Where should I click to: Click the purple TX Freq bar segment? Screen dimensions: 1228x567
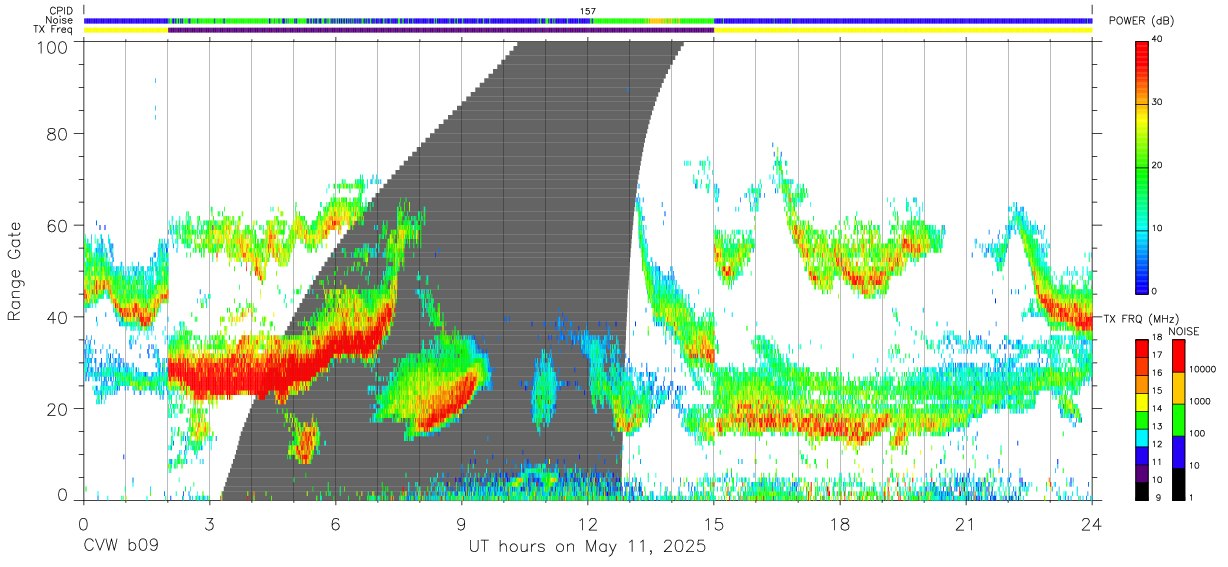tap(441, 30)
